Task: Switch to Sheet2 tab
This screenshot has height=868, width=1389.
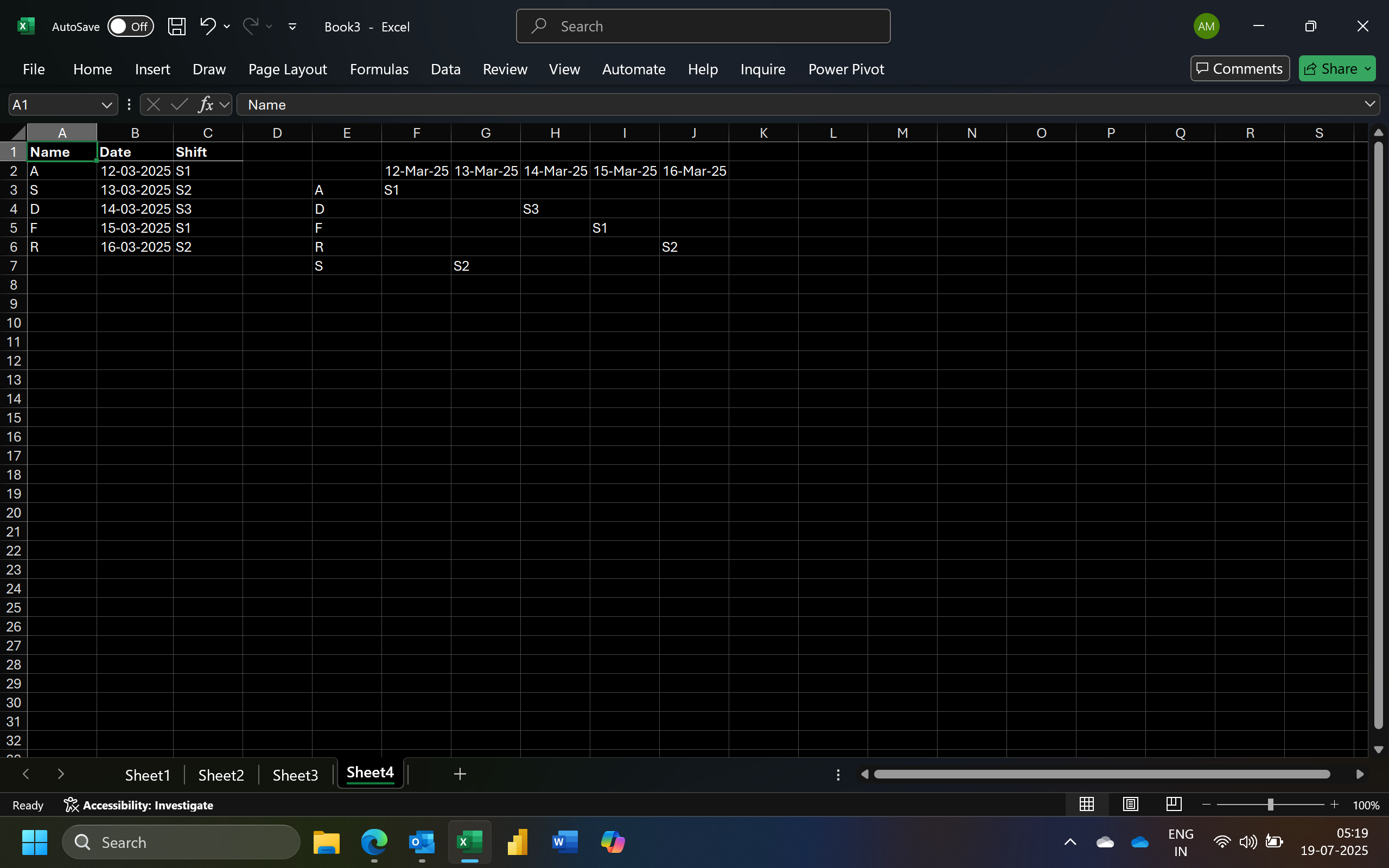Action: tap(221, 775)
